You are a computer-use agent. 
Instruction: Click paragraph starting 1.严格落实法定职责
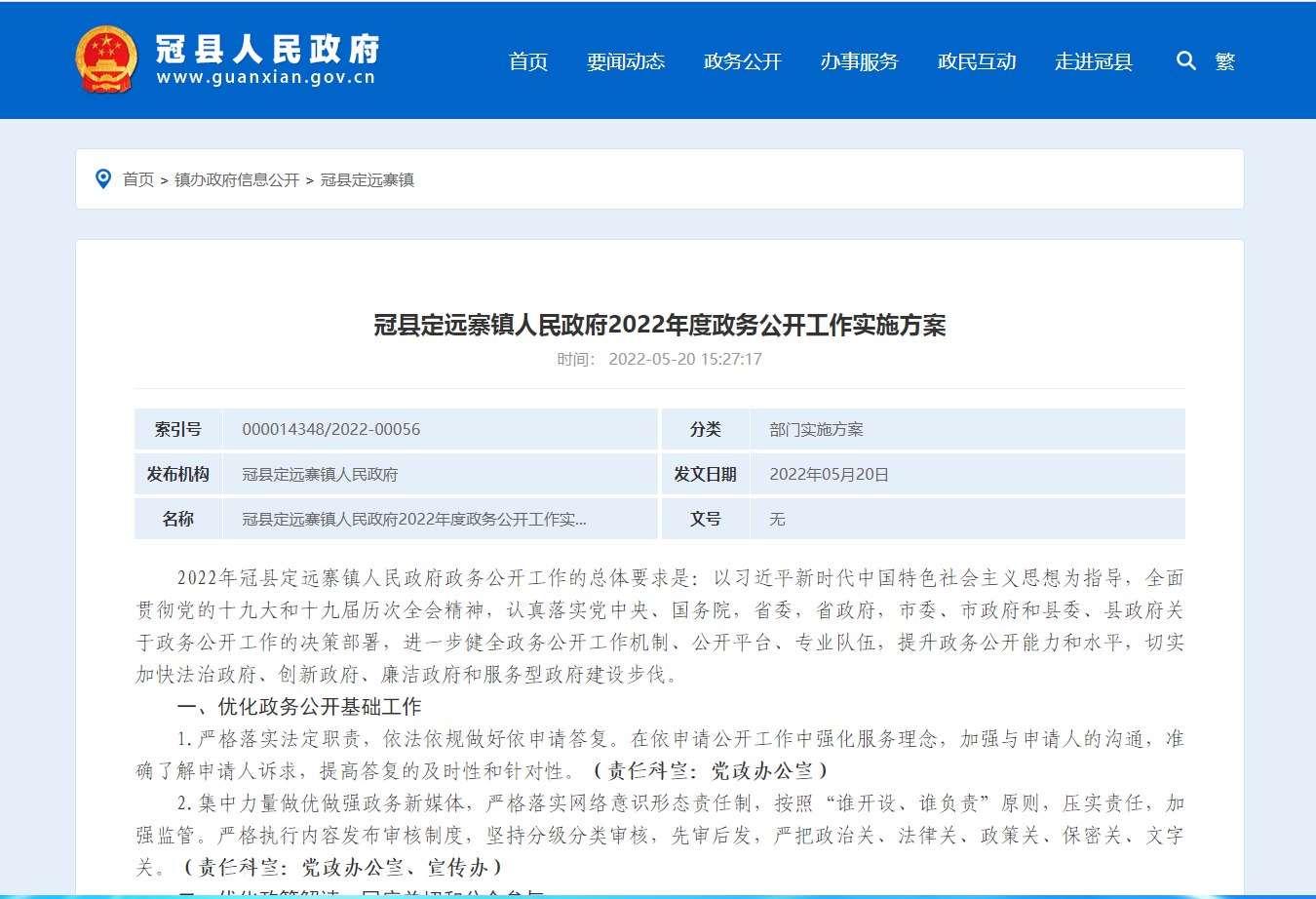point(660,754)
